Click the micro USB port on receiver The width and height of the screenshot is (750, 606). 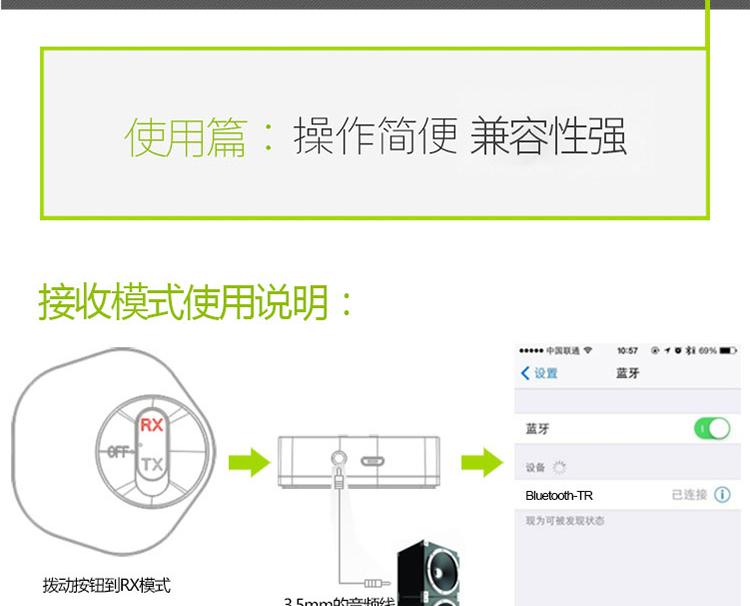point(373,462)
